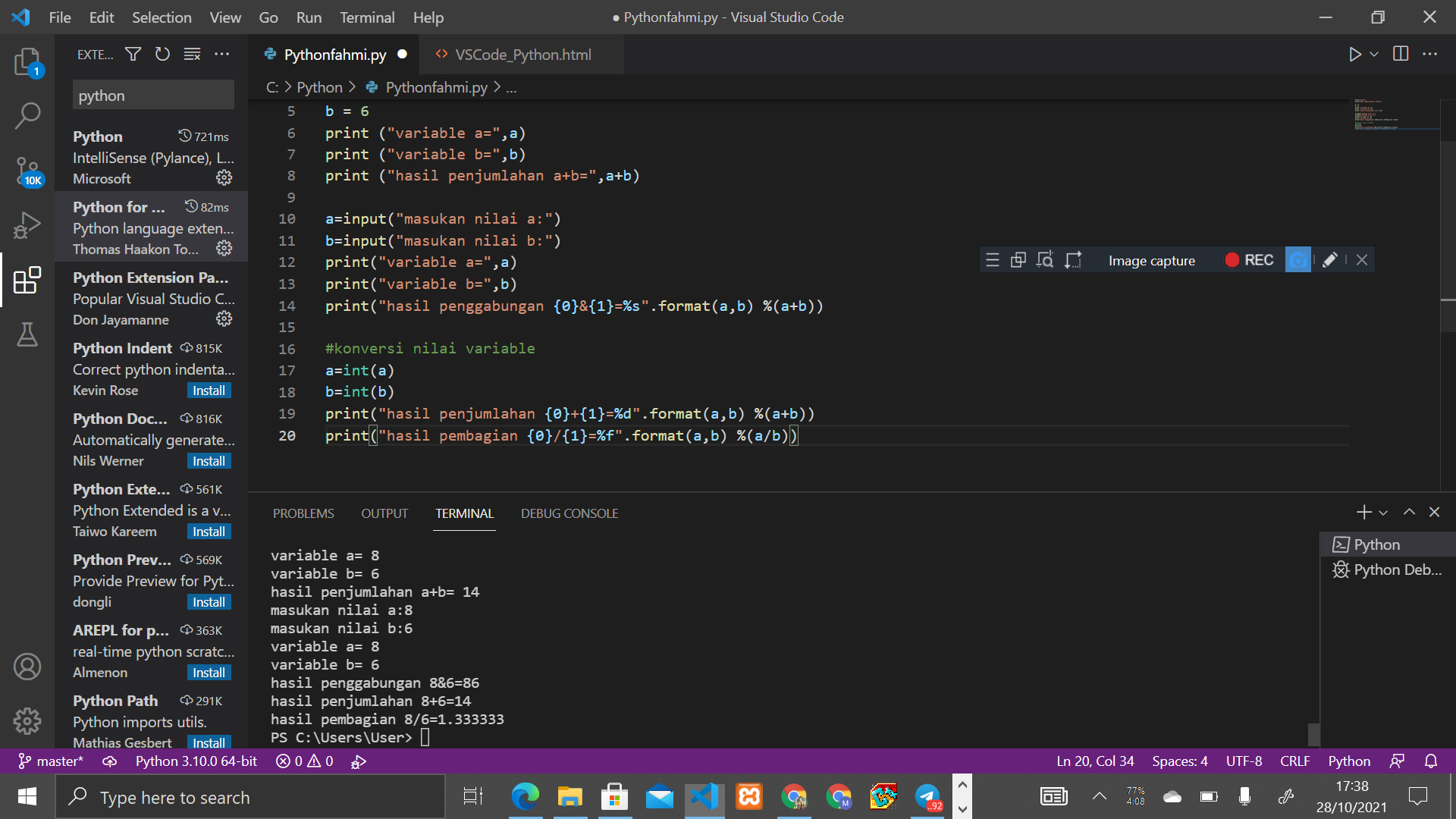This screenshot has width=1456, height=819.
Task: Open the Search sidebar icon
Action: pos(27,115)
